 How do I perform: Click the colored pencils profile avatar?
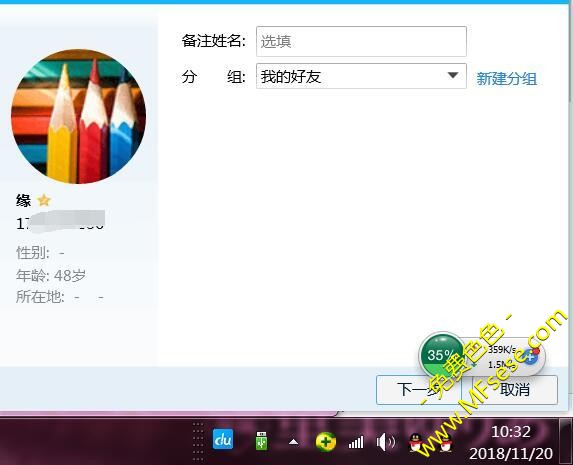[79, 117]
